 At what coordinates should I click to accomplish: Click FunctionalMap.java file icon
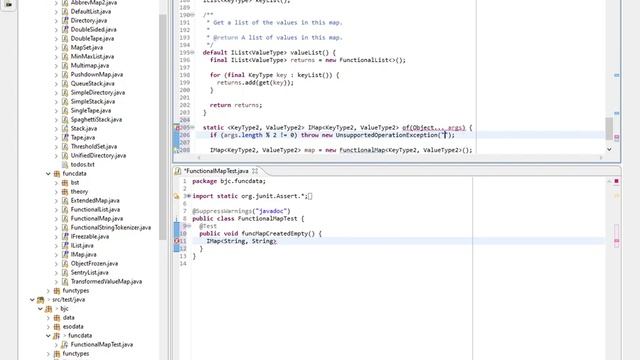click(65, 218)
